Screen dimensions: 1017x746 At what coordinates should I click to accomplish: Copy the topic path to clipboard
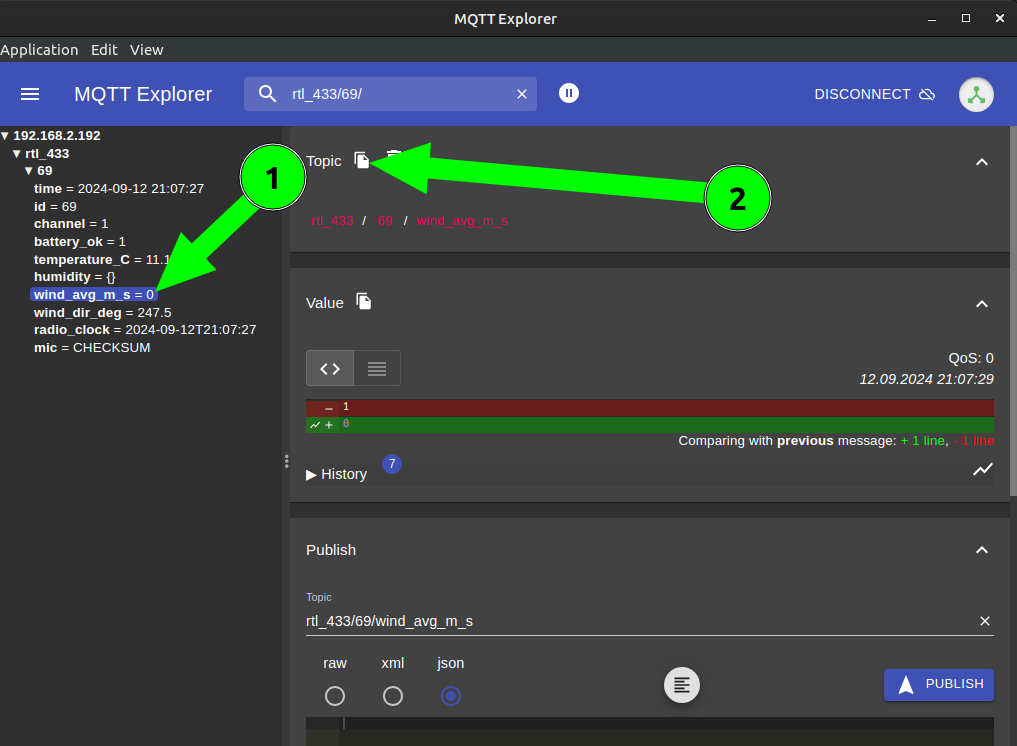362,161
